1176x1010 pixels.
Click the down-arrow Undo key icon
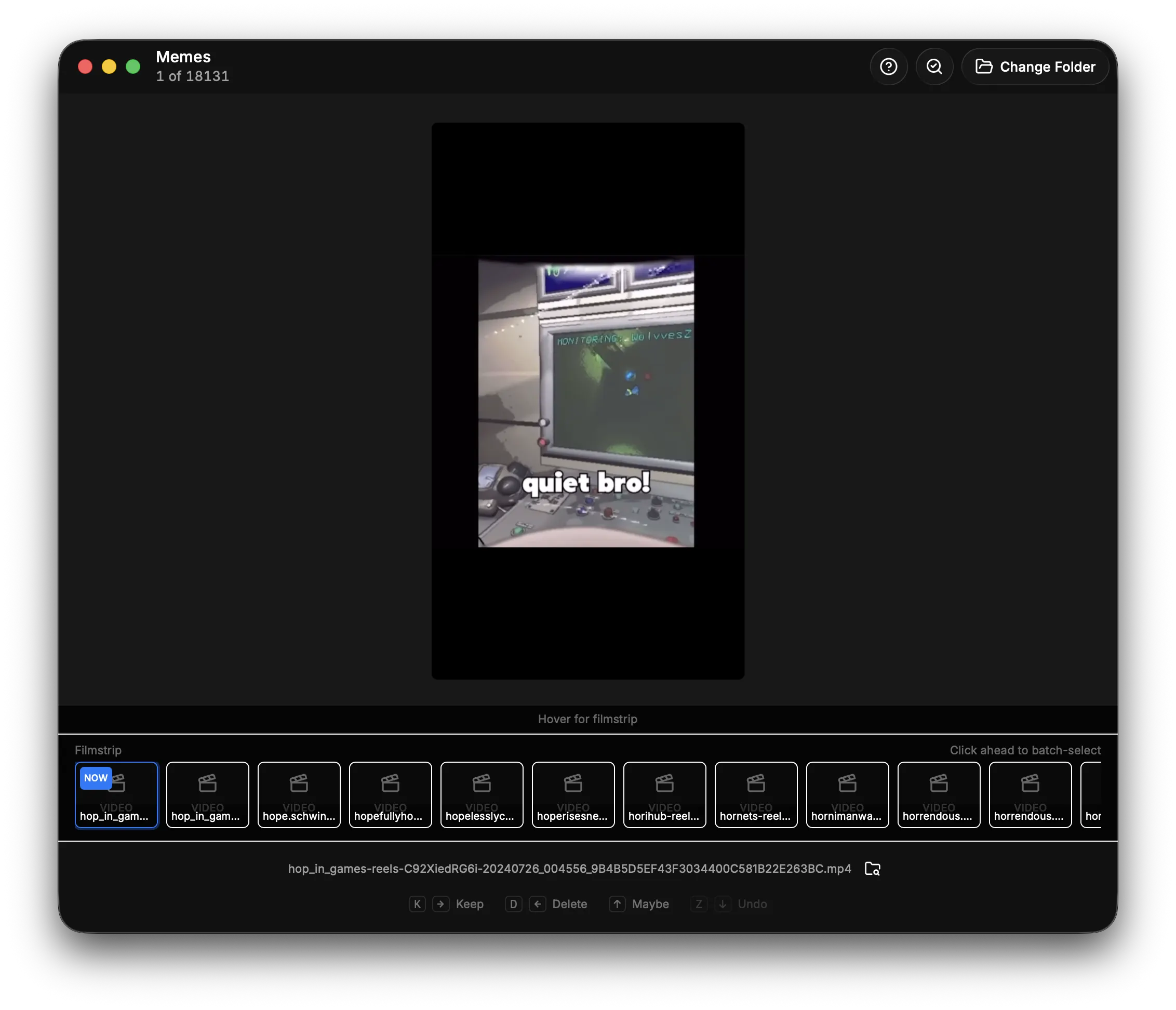[x=723, y=905]
